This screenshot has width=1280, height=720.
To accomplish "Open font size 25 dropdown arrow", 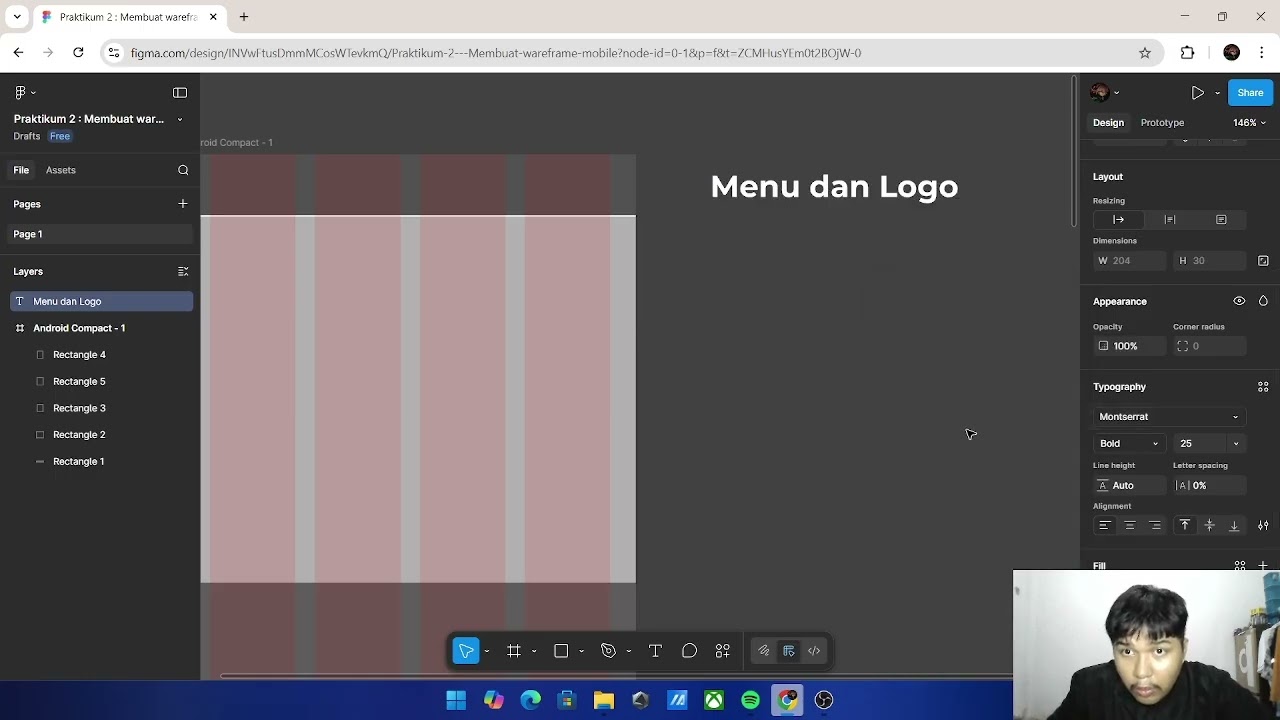I will point(1236,444).
